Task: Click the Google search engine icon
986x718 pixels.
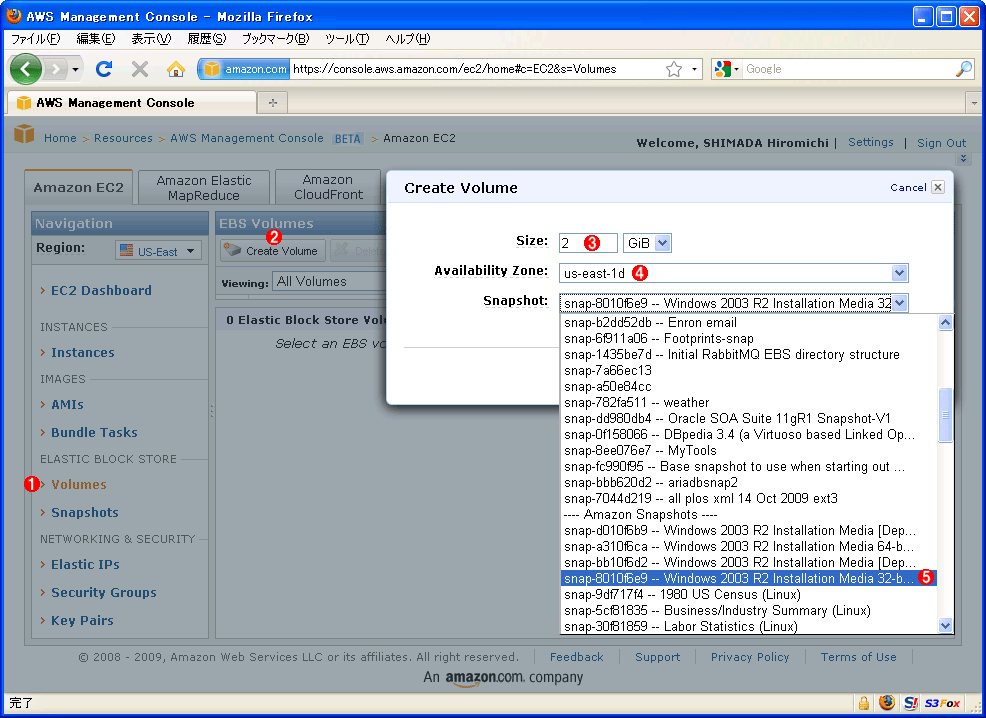Action: 723,69
